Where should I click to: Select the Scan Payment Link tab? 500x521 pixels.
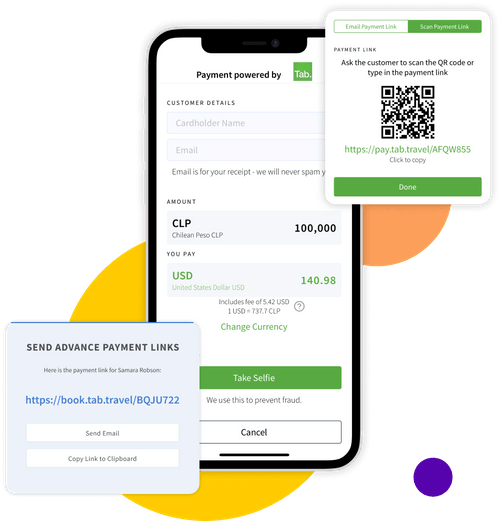[x=444, y=27]
